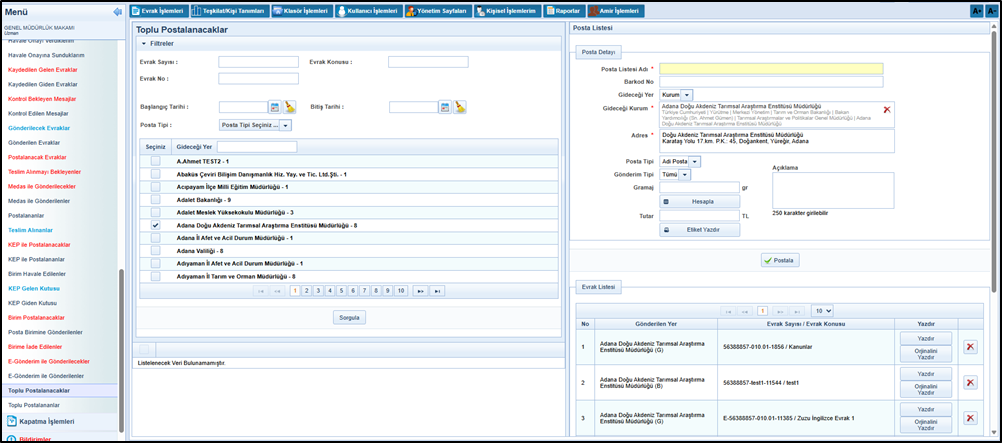Change the Evrak Listesi rows-per-page dropdown
1002x443 pixels.
click(x=822, y=311)
